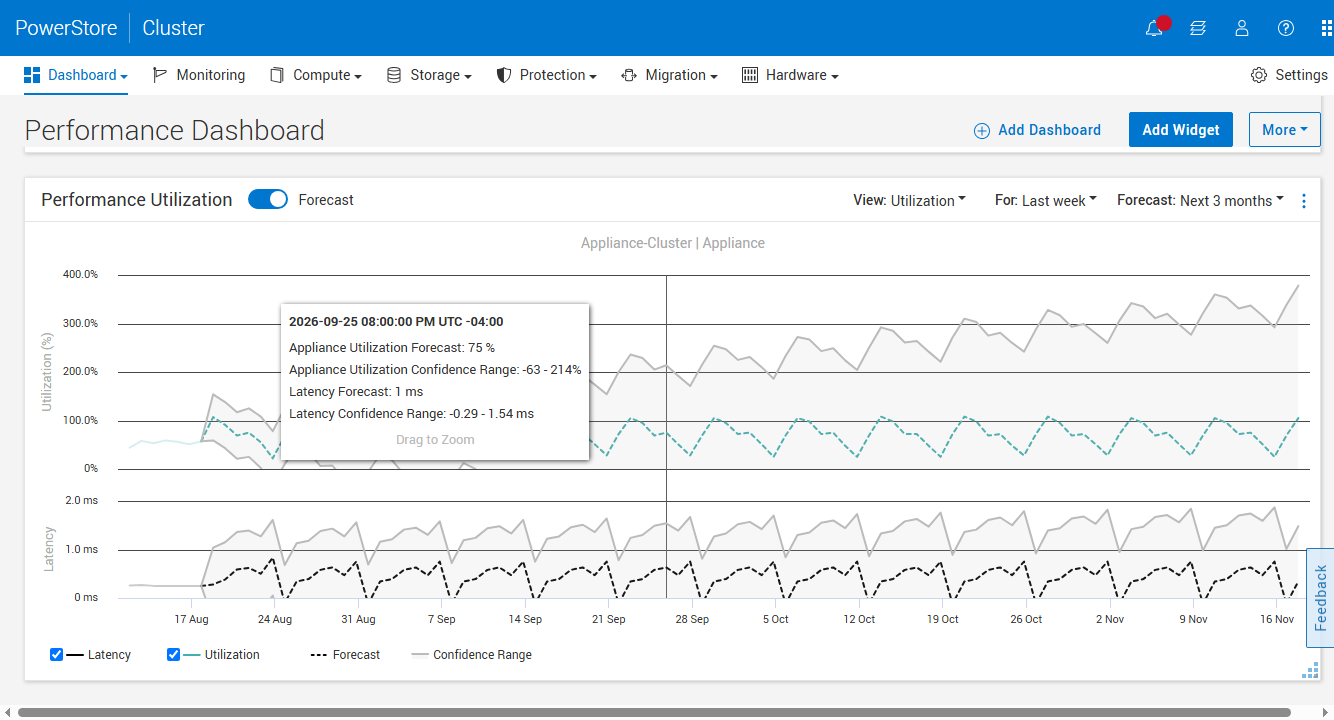Click the Feedback side tab
Screen dimensions: 1334x720
point(1320,597)
